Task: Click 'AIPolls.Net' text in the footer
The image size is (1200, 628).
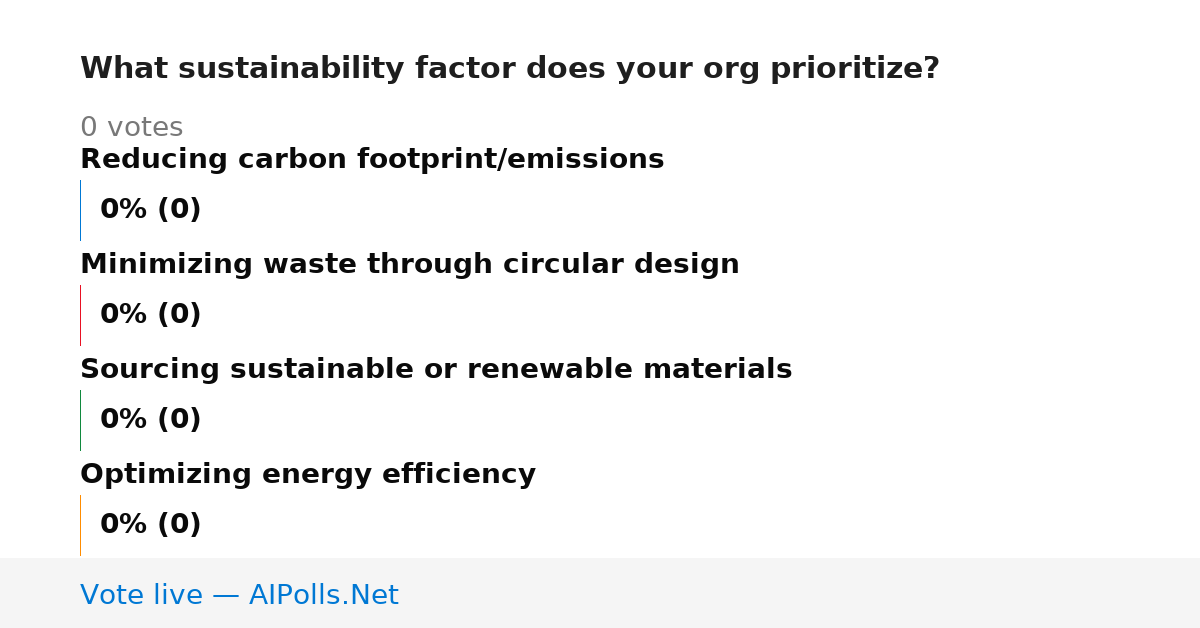Action: [x=324, y=595]
